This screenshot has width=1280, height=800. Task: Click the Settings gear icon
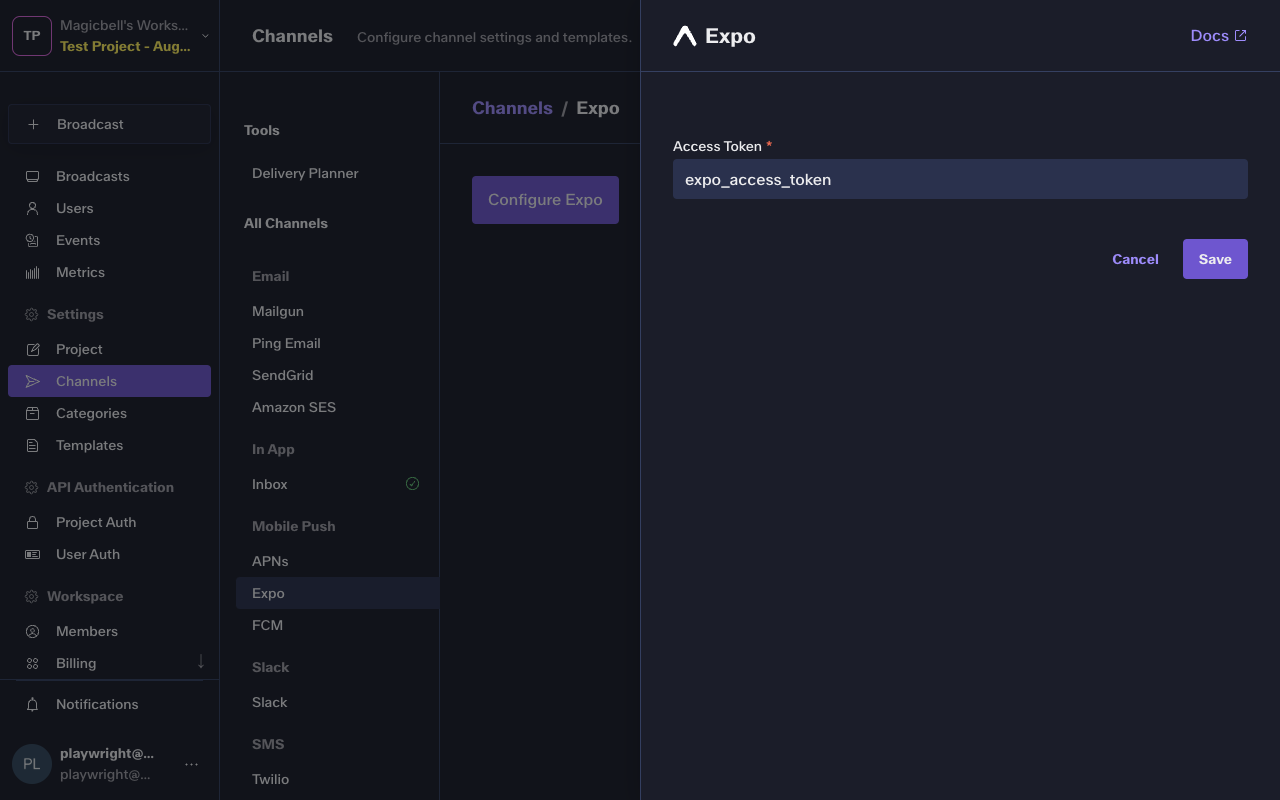click(31, 314)
